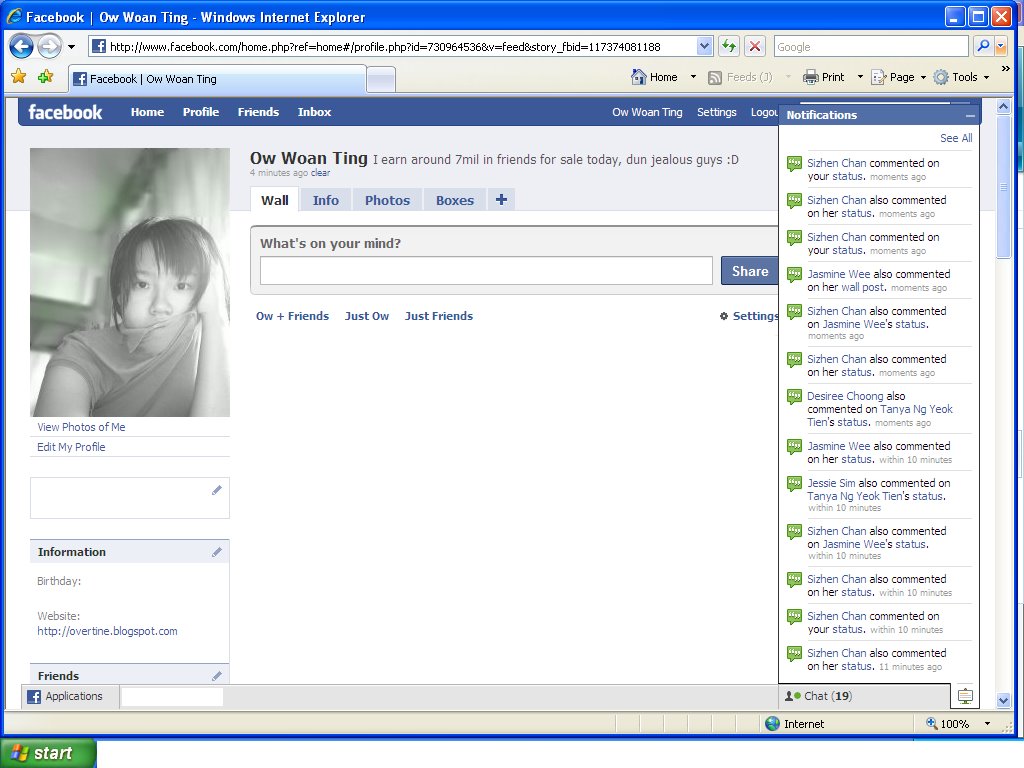Expand the Home button dropdown arrow
Image resolution: width=1024 pixels, height=768 pixels.
(x=693, y=77)
